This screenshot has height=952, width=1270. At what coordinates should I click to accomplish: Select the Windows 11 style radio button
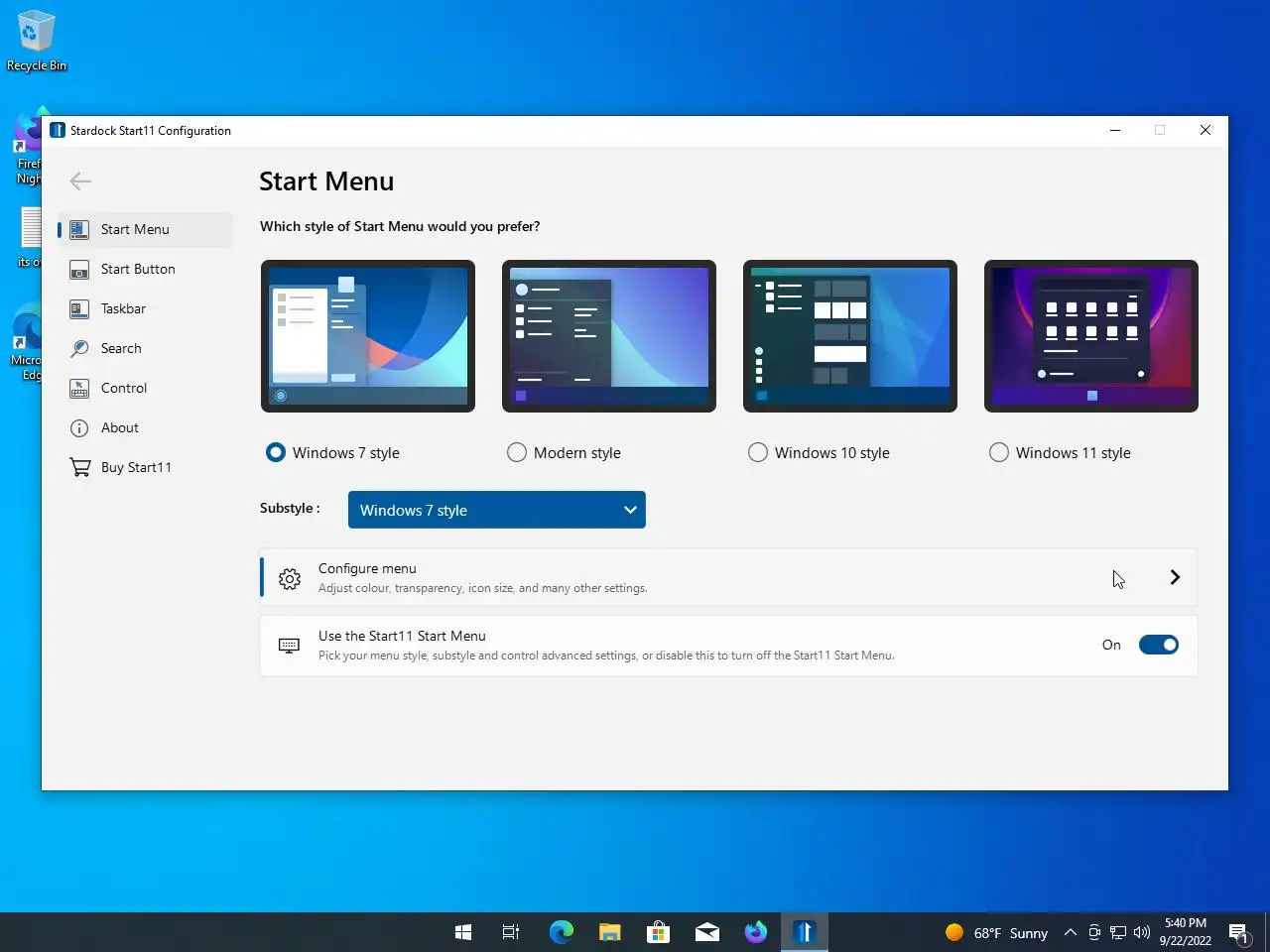pyautogui.click(x=999, y=452)
